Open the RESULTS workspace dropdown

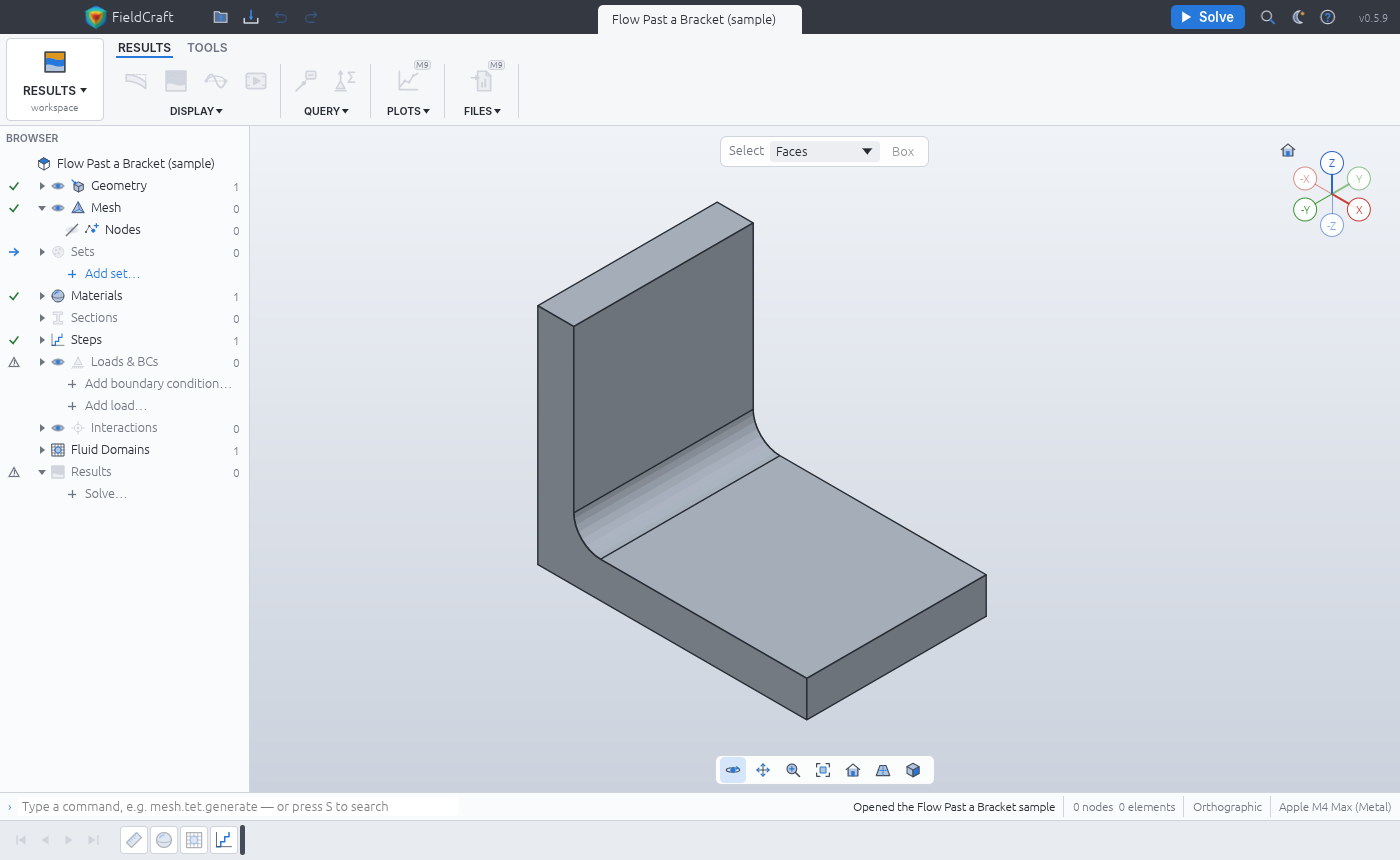click(x=55, y=80)
